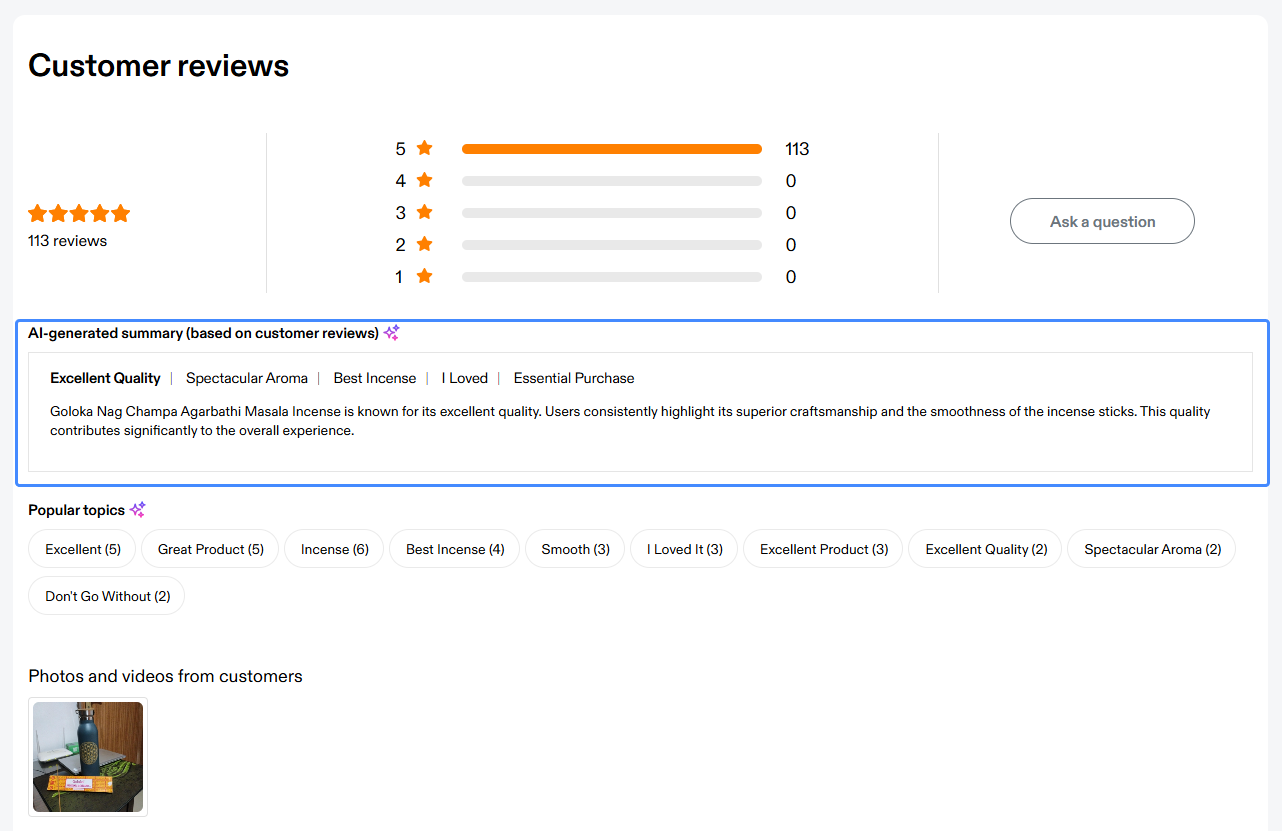Show the I Loved summary tab
This screenshot has width=1282, height=831.
pyautogui.click(x=464, y=378)
